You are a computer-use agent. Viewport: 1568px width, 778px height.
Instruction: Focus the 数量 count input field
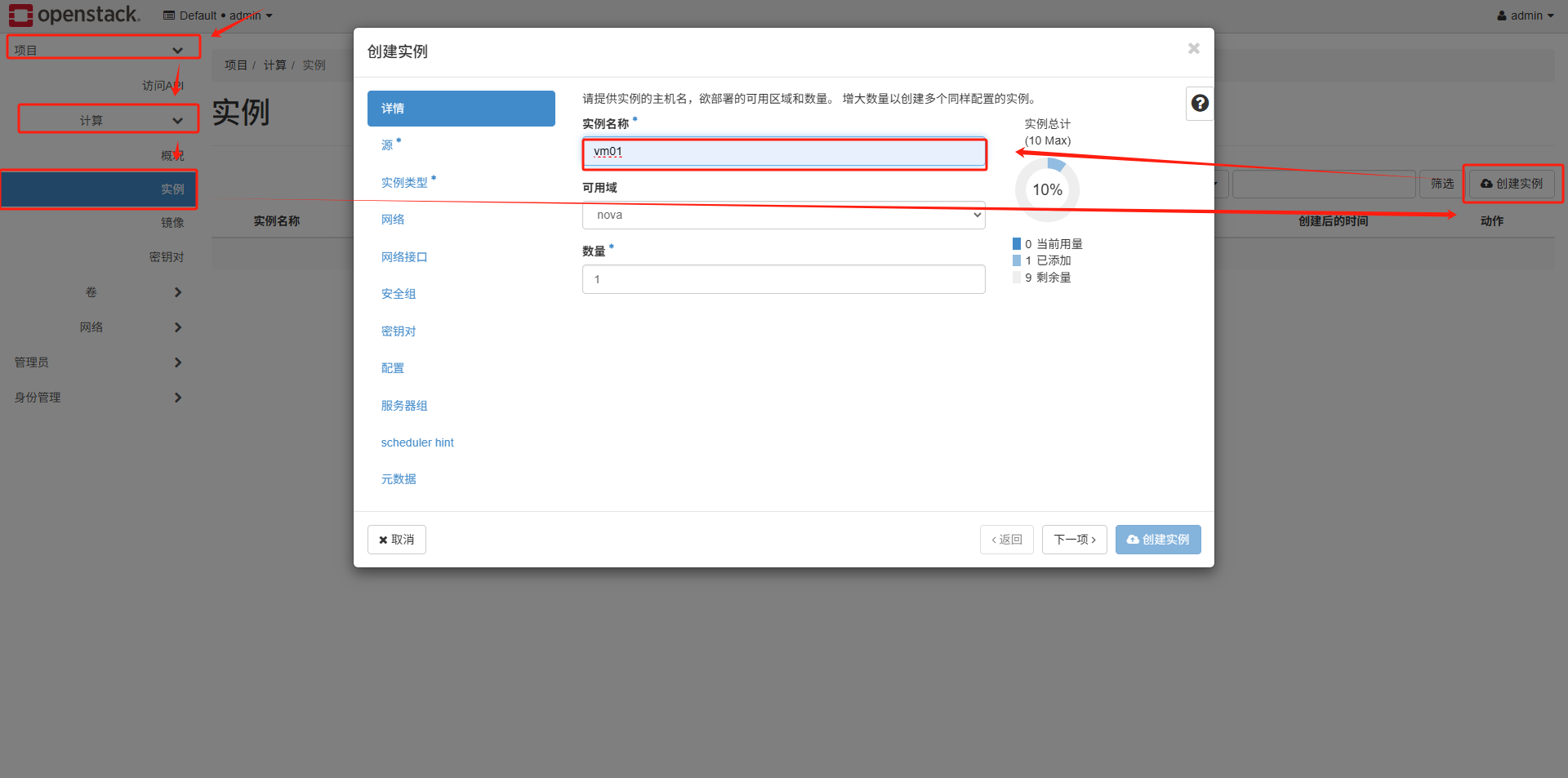[784, 279]
